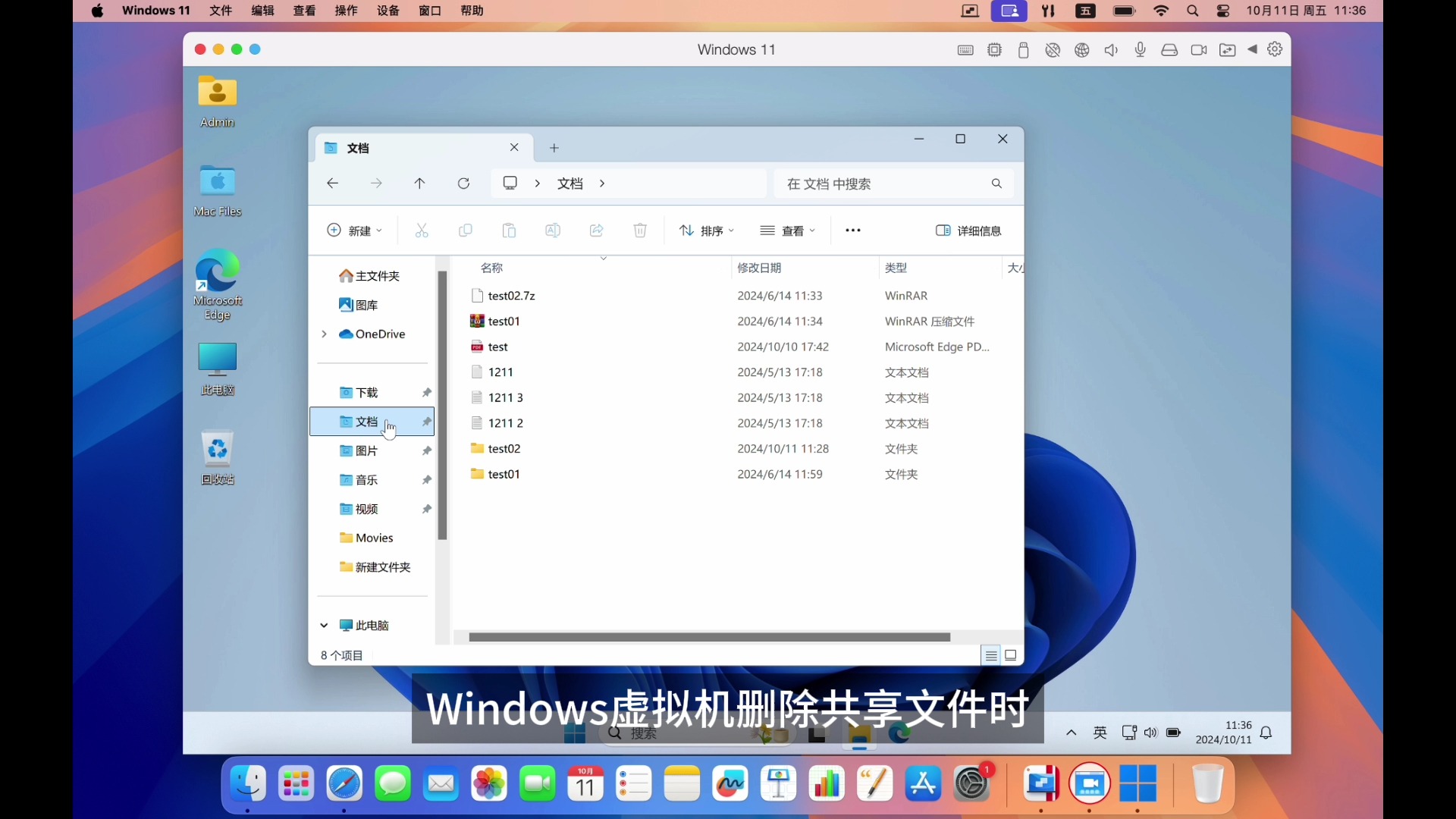Click the 在 文档 中搜索 search field
The height and width of the screenshot is (819, 1456).
(893, 184)
